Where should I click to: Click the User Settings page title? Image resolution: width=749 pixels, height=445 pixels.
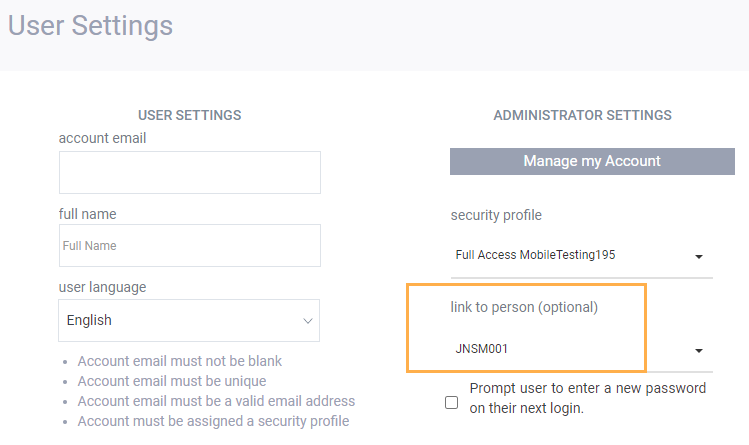click(x=90, y=25)
